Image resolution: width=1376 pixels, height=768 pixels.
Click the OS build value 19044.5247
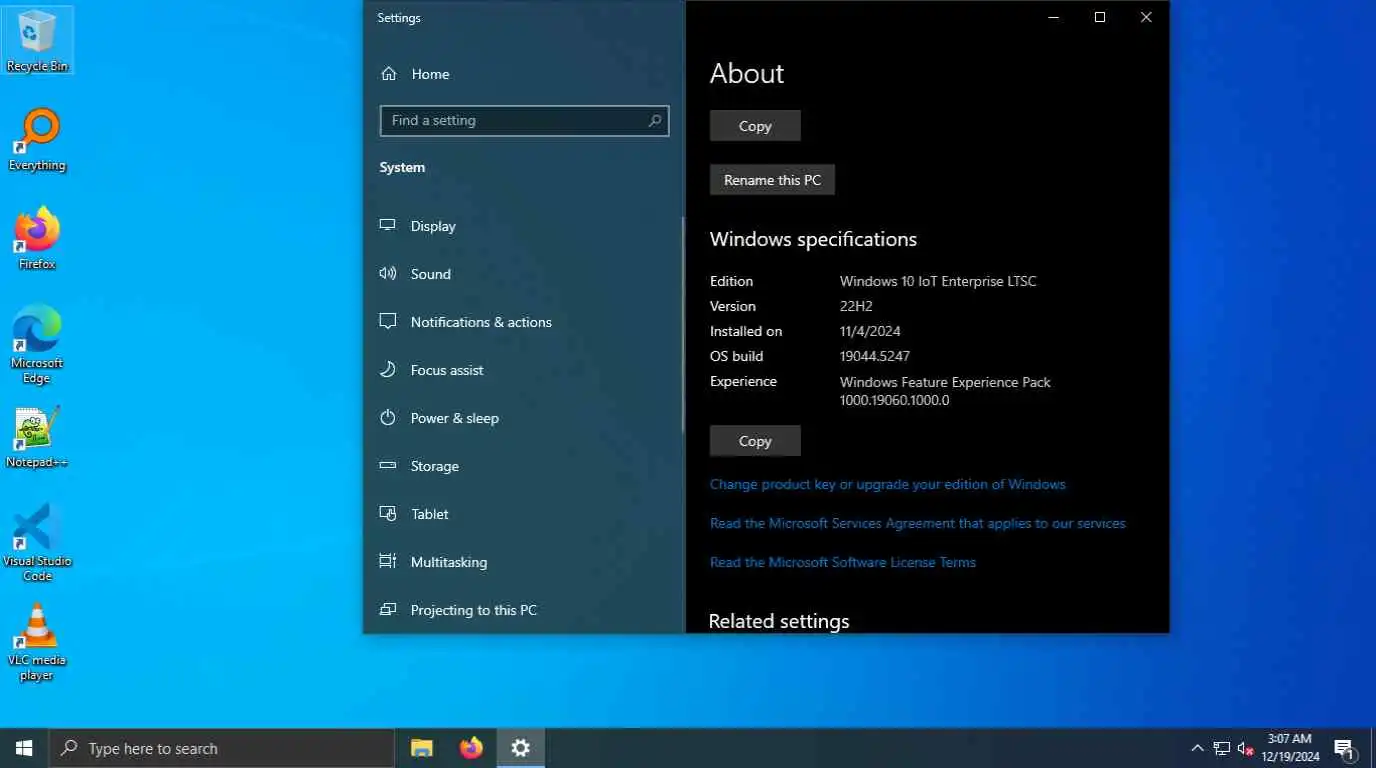pyautogui.click(x=875, y=356)
